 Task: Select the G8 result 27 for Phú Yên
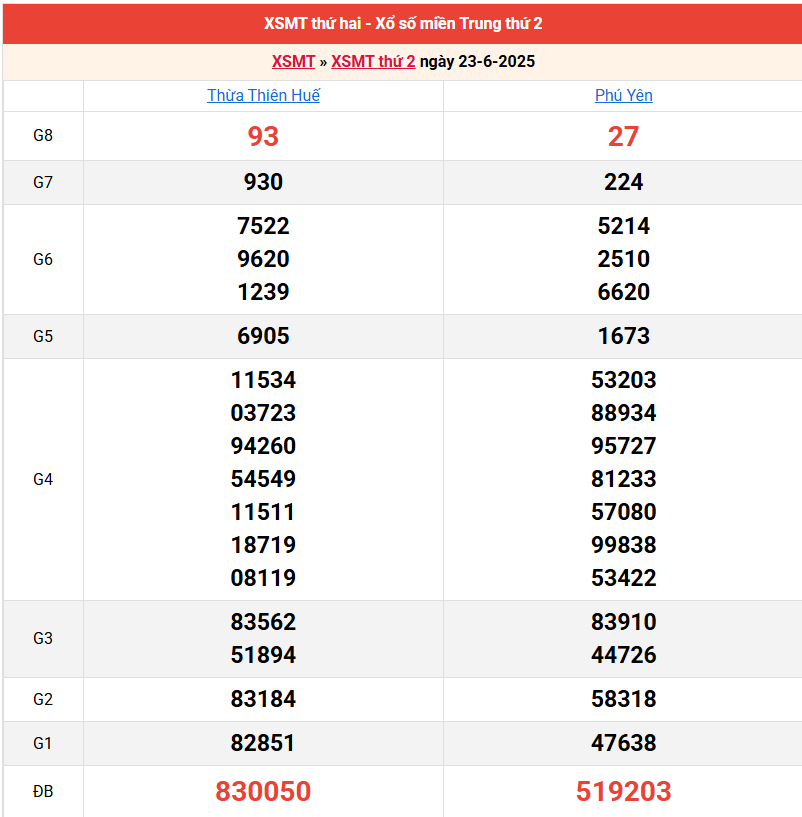(623, 136)
